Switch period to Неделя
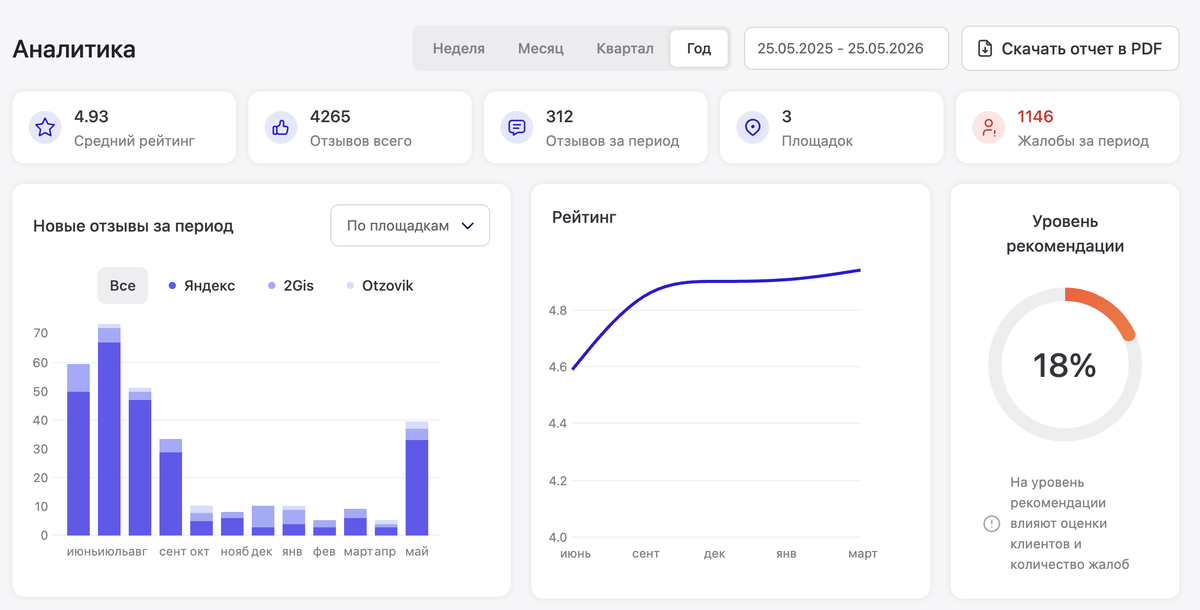Image resolution: width=1200 pixels, height=610 pixels. coord(459,48)
